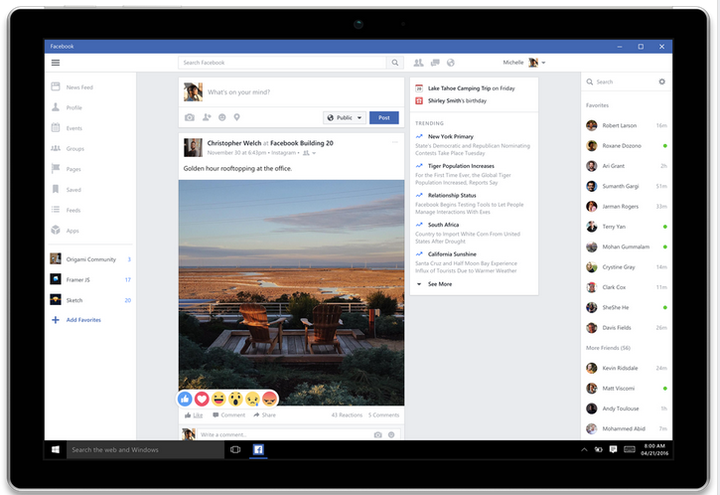The image size is (720, 495).
Task: Click the Windows Start button
Action: [x=56, y=450]
